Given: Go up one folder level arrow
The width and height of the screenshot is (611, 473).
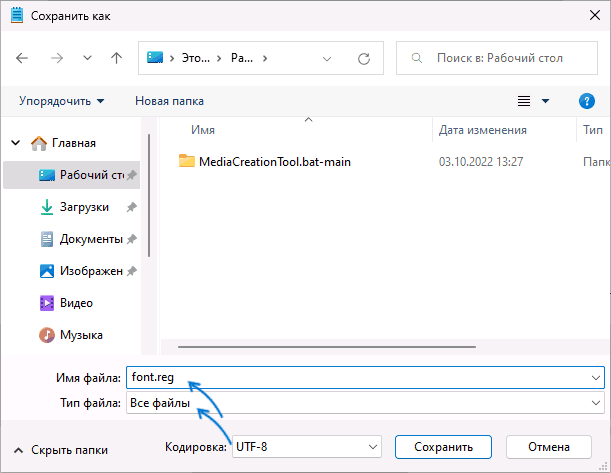Looking at the screenshot, I should click(116, 58).
